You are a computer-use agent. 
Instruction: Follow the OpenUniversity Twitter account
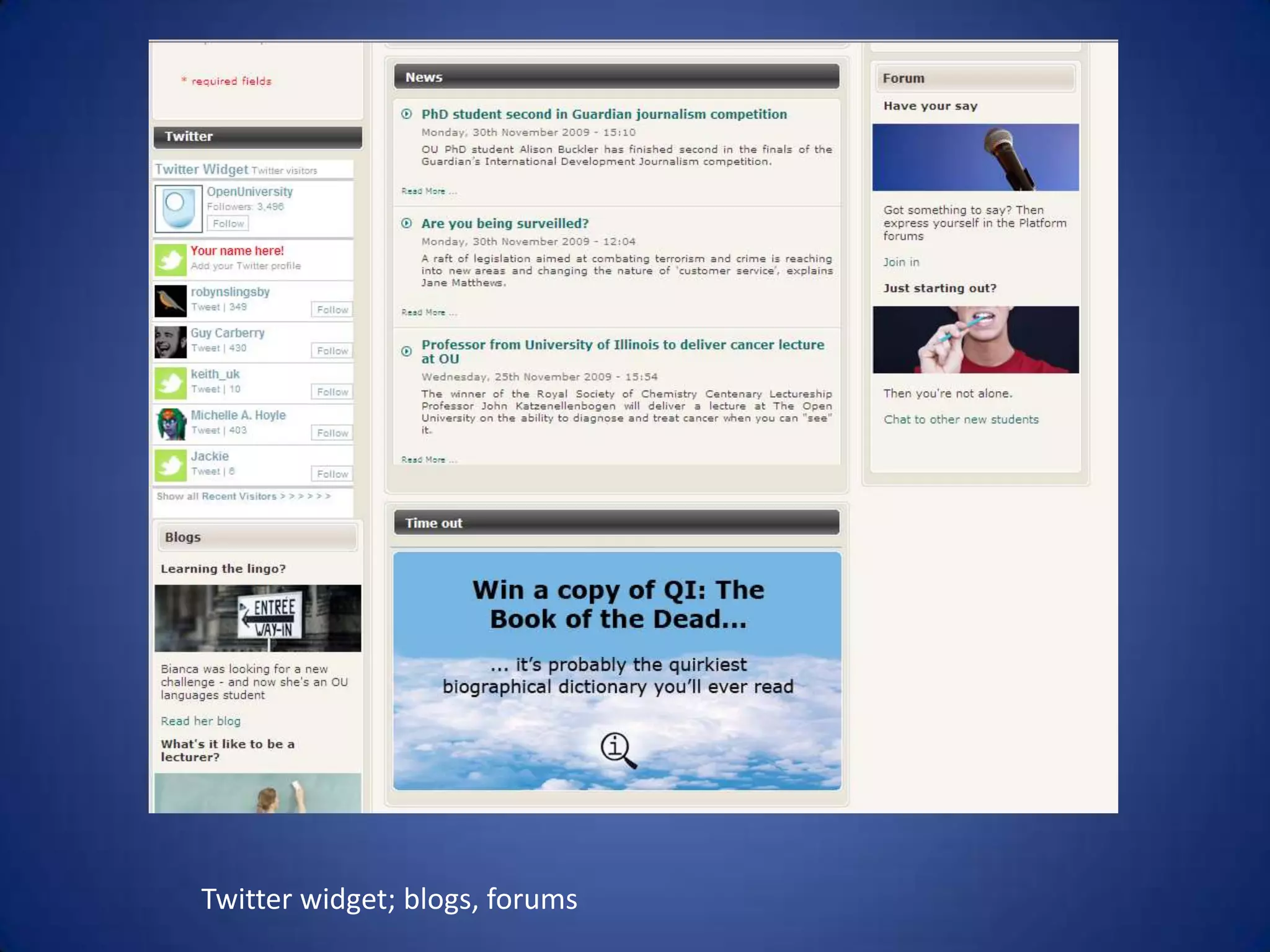tap(228, 224)
